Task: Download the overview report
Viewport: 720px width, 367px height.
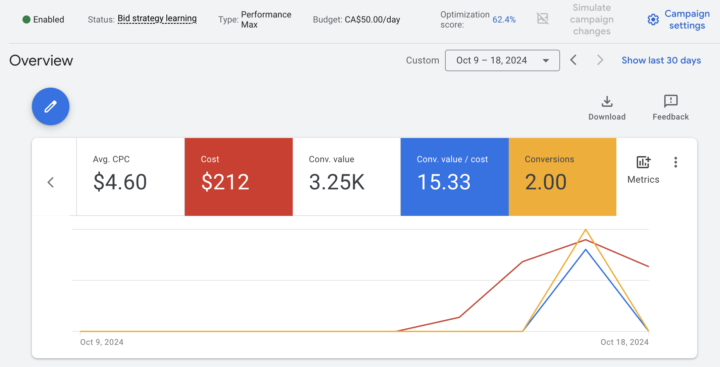Action: pos(607,108)
